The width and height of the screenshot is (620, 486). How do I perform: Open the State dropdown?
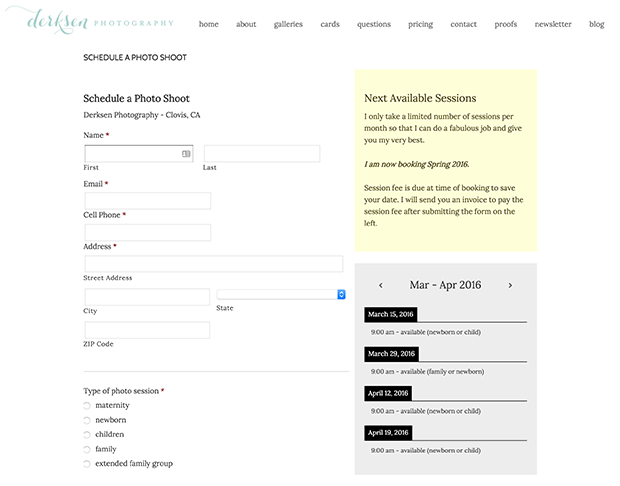tap(281, 294)
